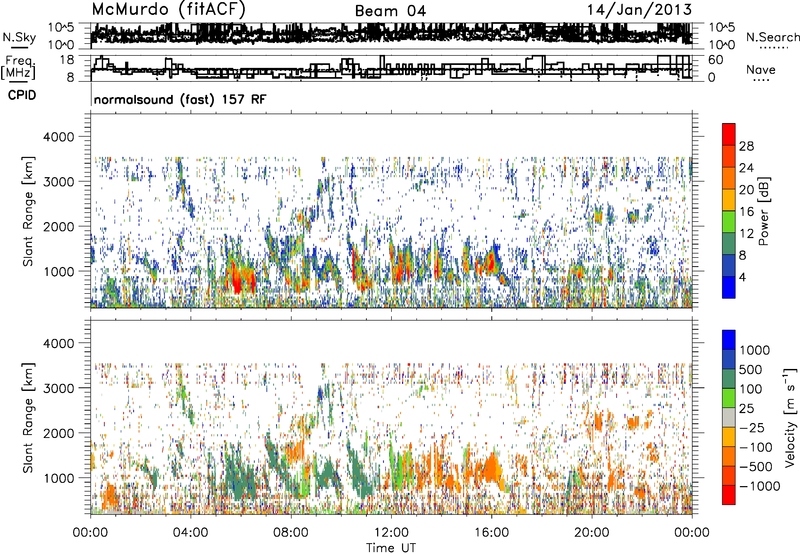The image size is (800, 554).
Task: Click the frequency step-line panel
Action: pyautogui.click(x=392, y=68)
